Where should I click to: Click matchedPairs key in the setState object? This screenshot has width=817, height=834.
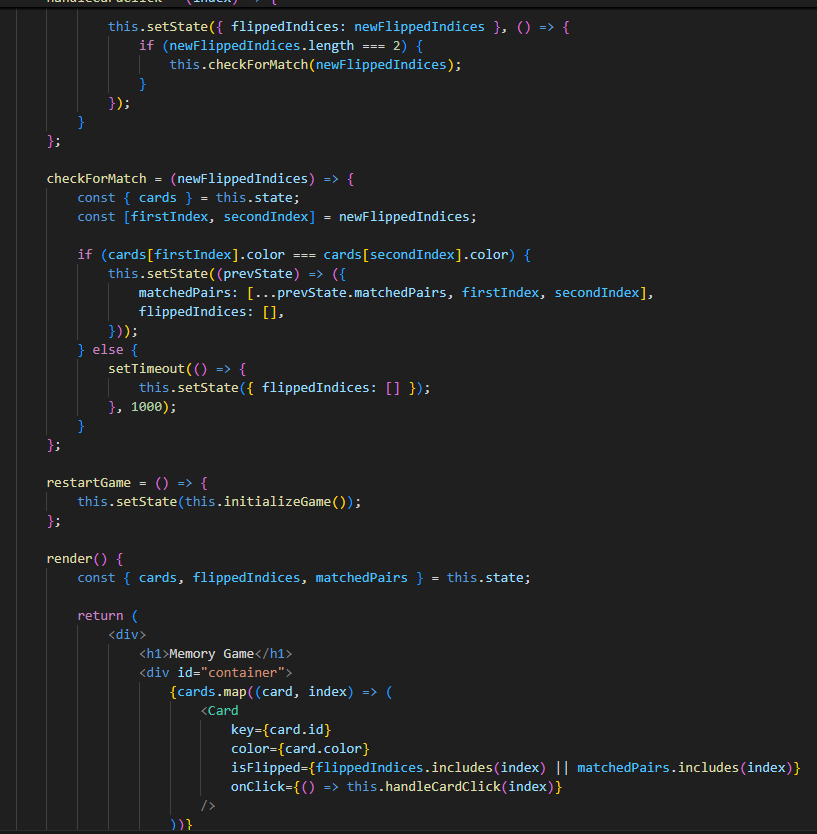(x=185, y=293)
